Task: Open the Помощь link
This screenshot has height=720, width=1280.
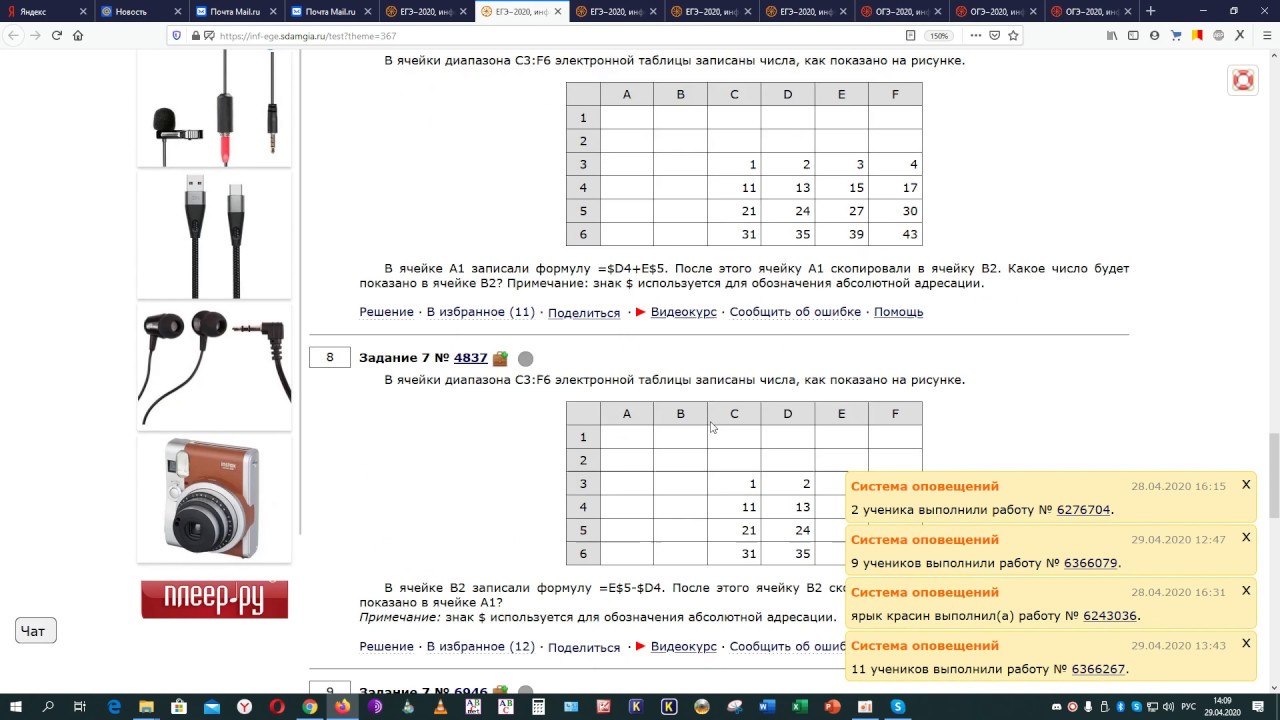Action: pyautogui.click(x=898, y=312)
